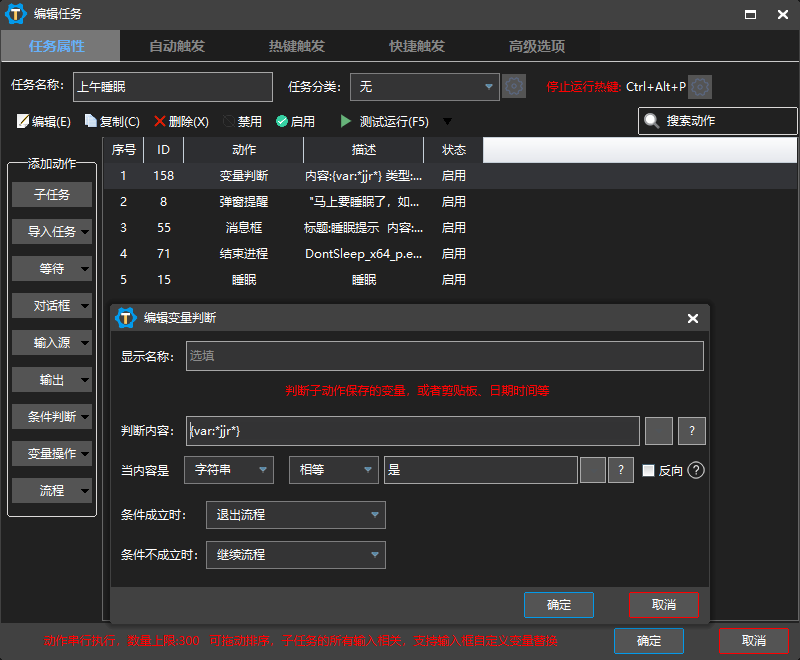This screenshot has width=800, height=660.
Task: Click the gear icon beside 任务分类 dropdown
Action: 514,87
